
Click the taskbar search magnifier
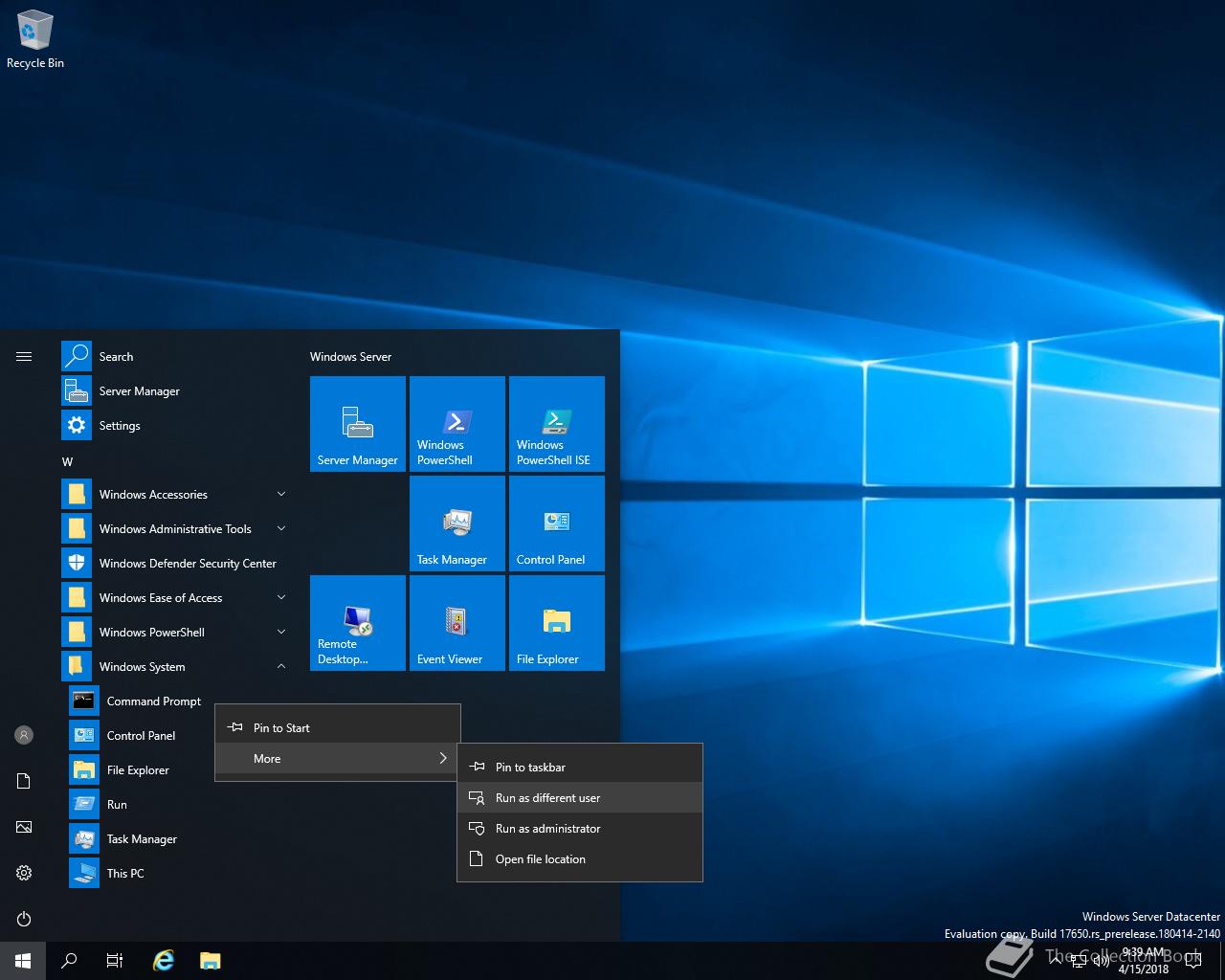pyautogui.click(x=69, y=961)
